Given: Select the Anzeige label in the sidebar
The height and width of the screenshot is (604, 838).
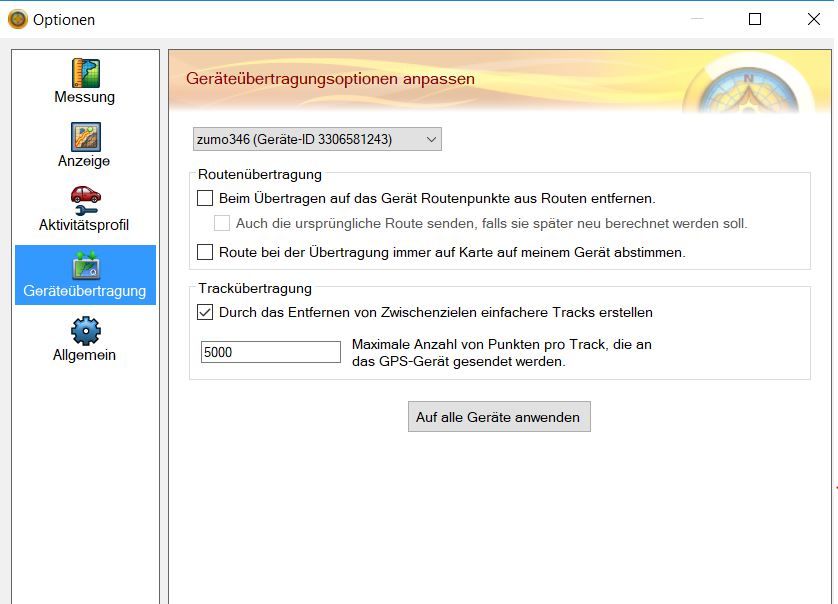Looking at the screenshot, I should coord(85,161).
